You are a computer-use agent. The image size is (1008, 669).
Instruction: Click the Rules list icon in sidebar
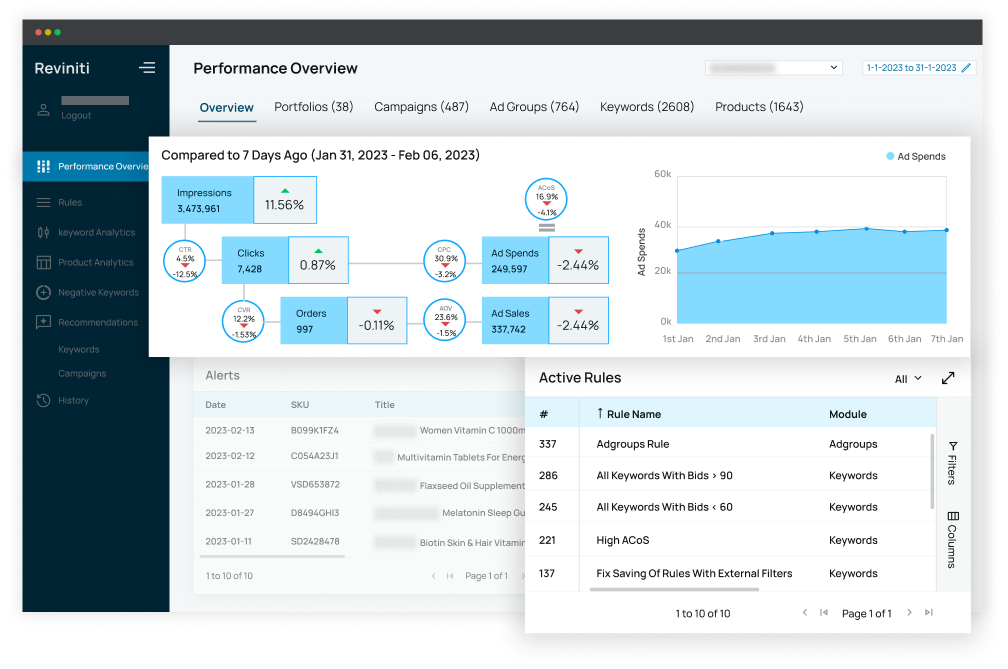(x=43, y=202)
